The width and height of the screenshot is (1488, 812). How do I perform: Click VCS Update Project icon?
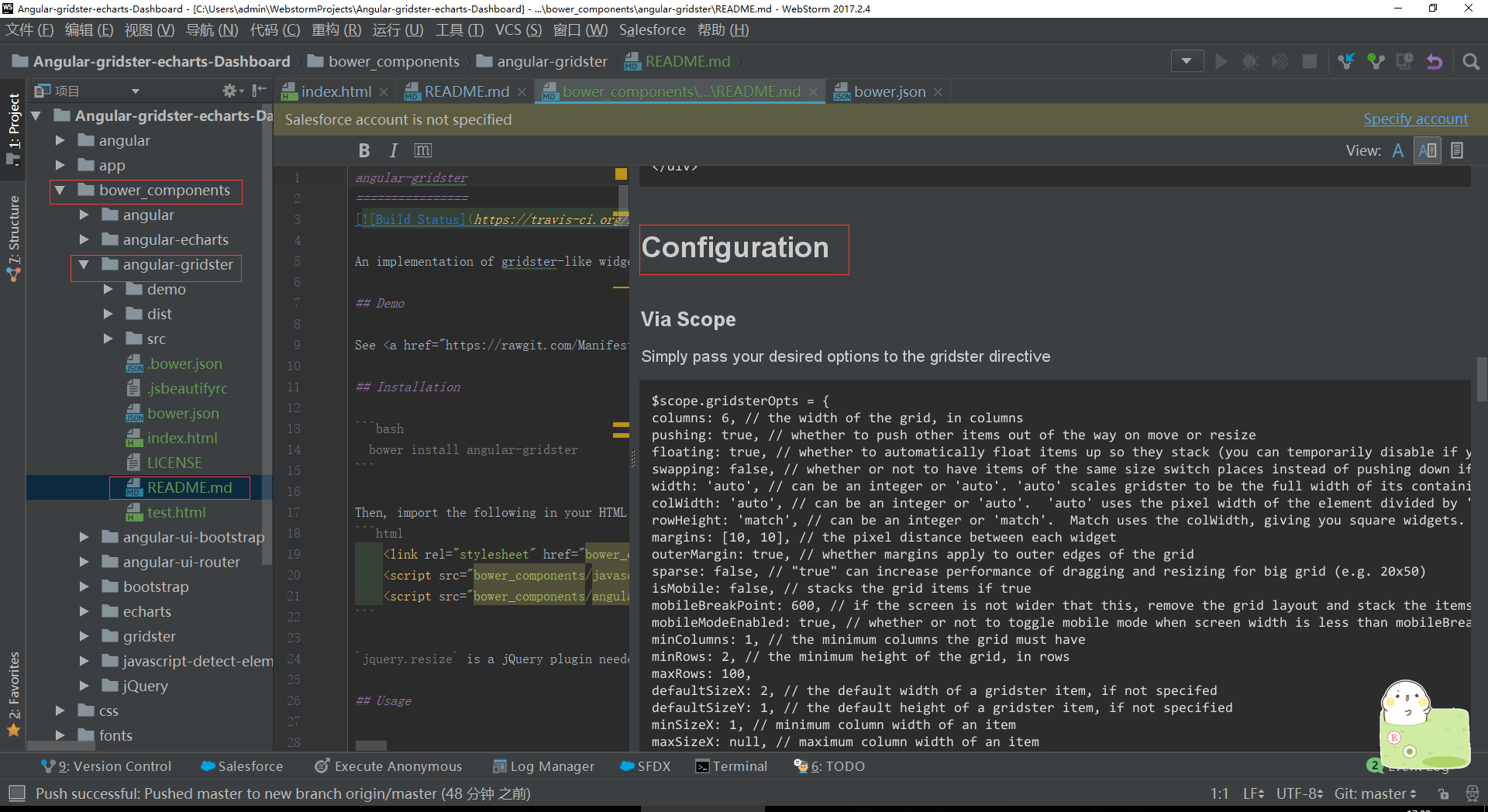(x=1346, y=61)
